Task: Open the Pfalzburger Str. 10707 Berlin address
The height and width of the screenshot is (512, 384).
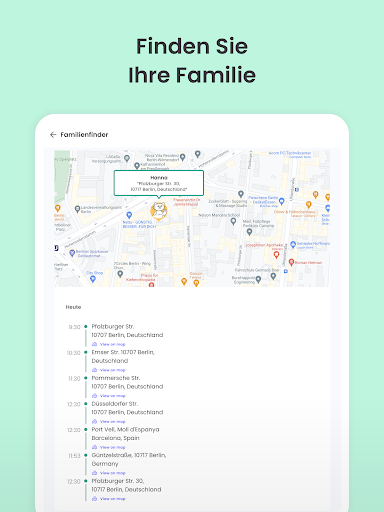Action: (127, 331)
